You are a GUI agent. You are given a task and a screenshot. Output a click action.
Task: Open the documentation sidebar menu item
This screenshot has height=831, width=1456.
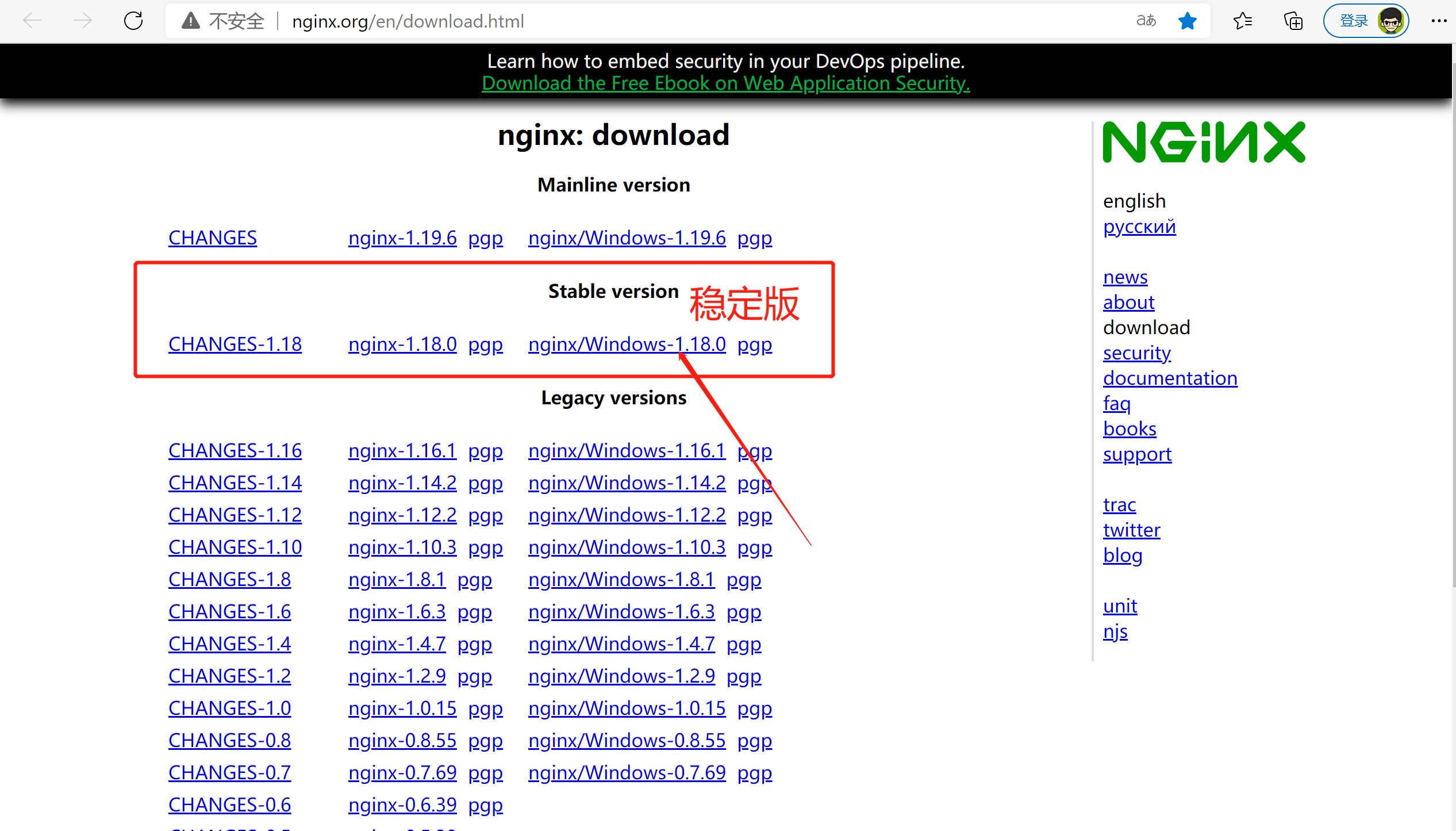point(1170,378)
